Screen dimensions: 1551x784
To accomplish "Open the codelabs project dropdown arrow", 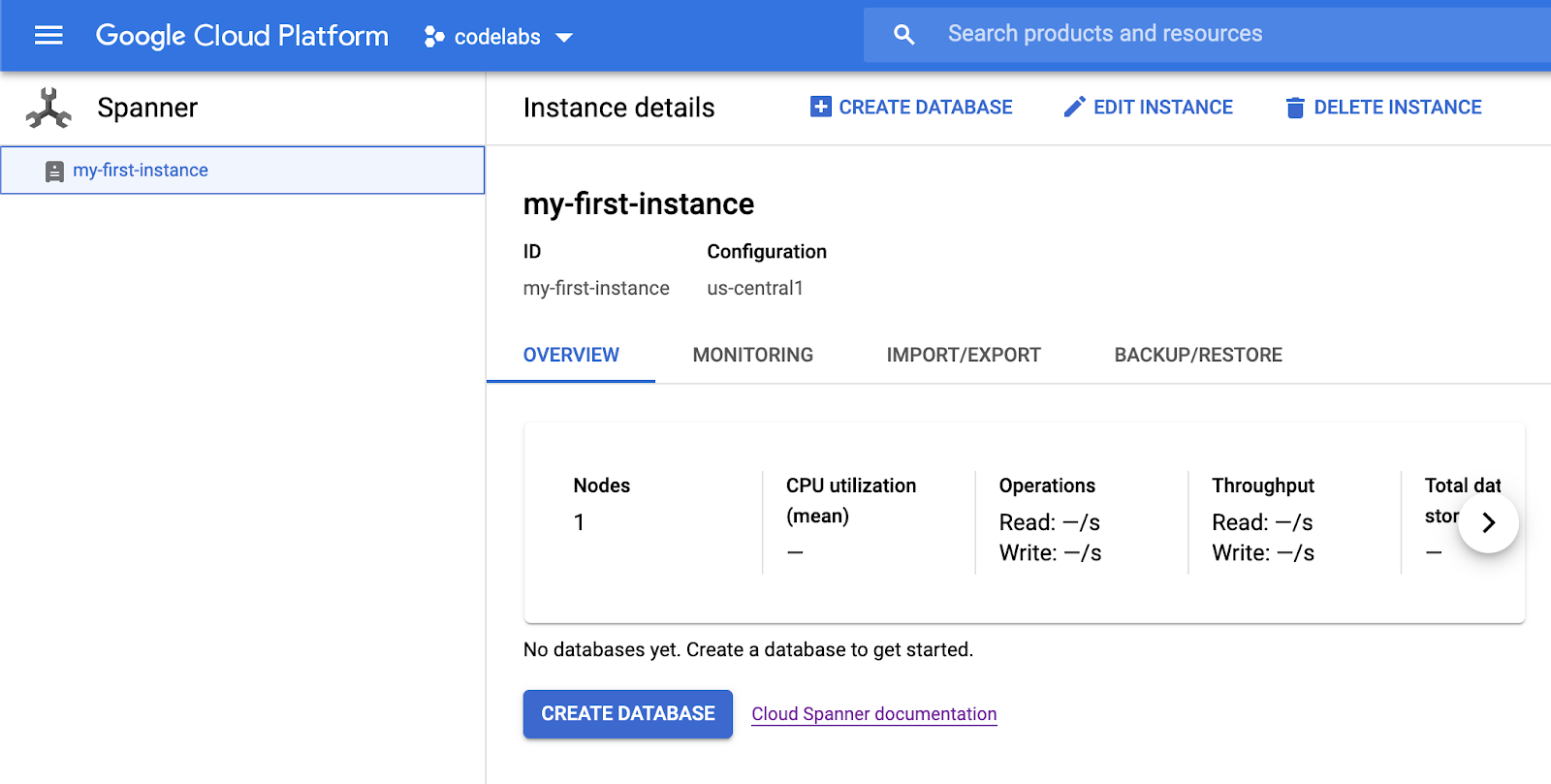I will pos(564,38).
